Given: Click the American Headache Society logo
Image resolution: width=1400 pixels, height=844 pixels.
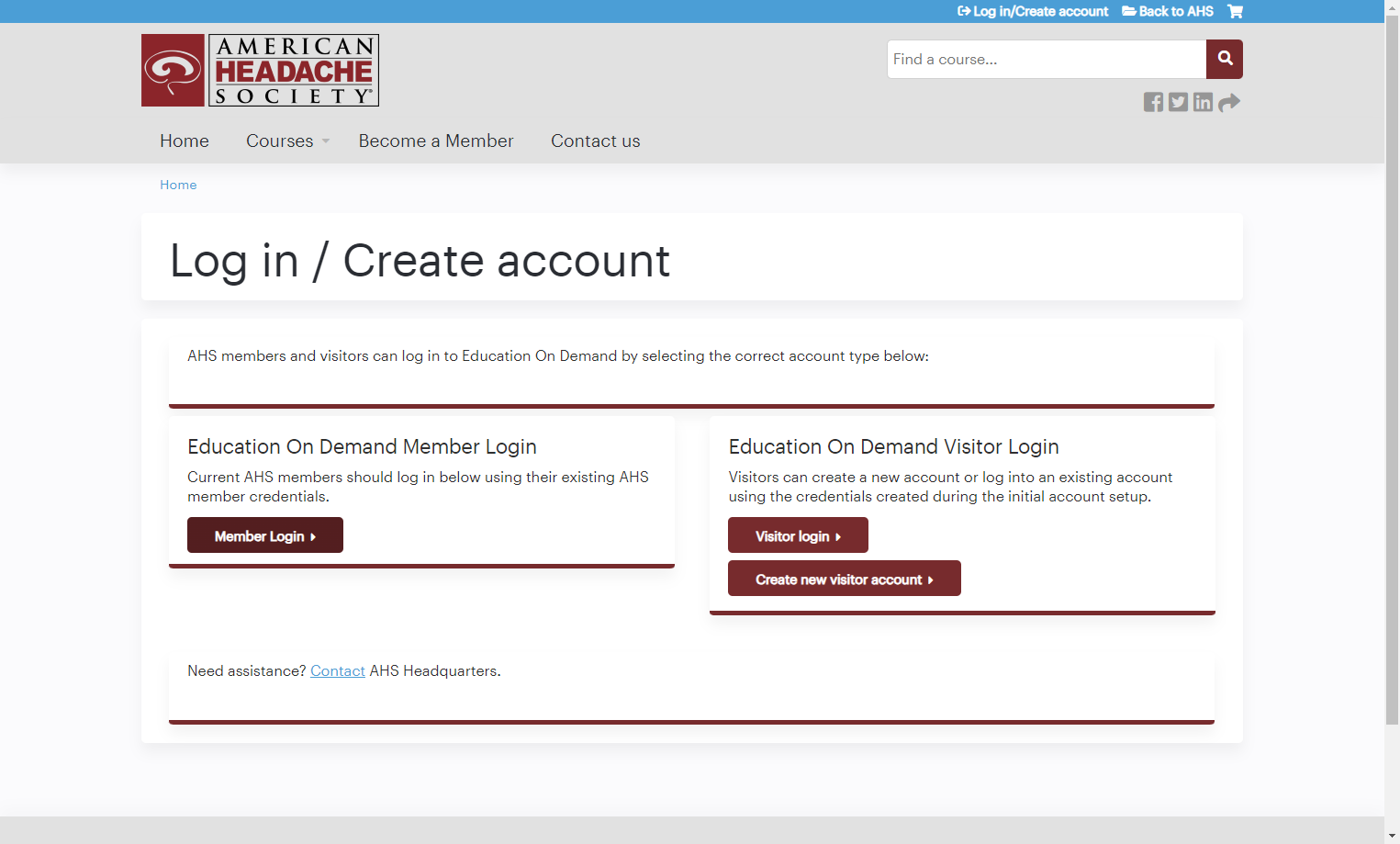Looking at the screenshot, I should 260,71.
